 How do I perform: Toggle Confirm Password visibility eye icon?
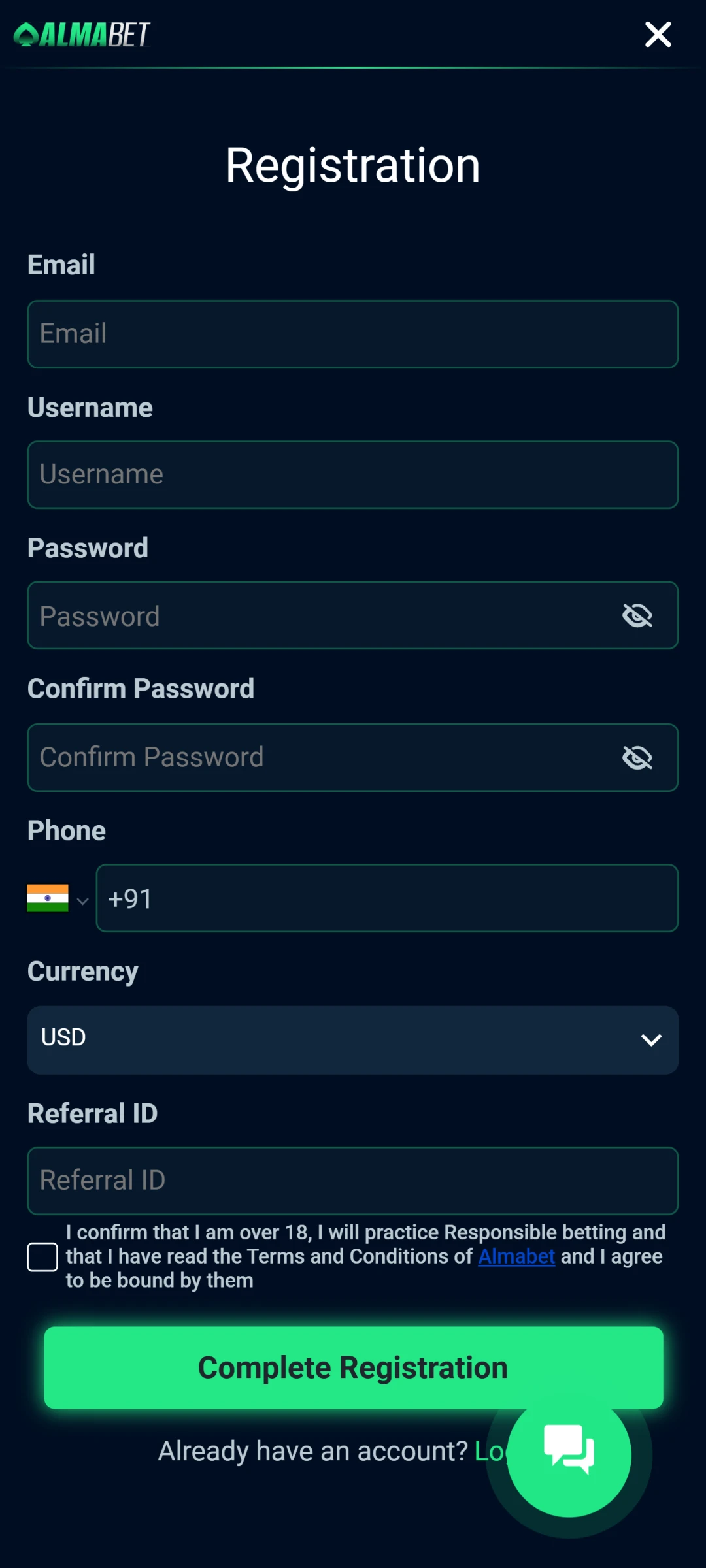point(637,758)
